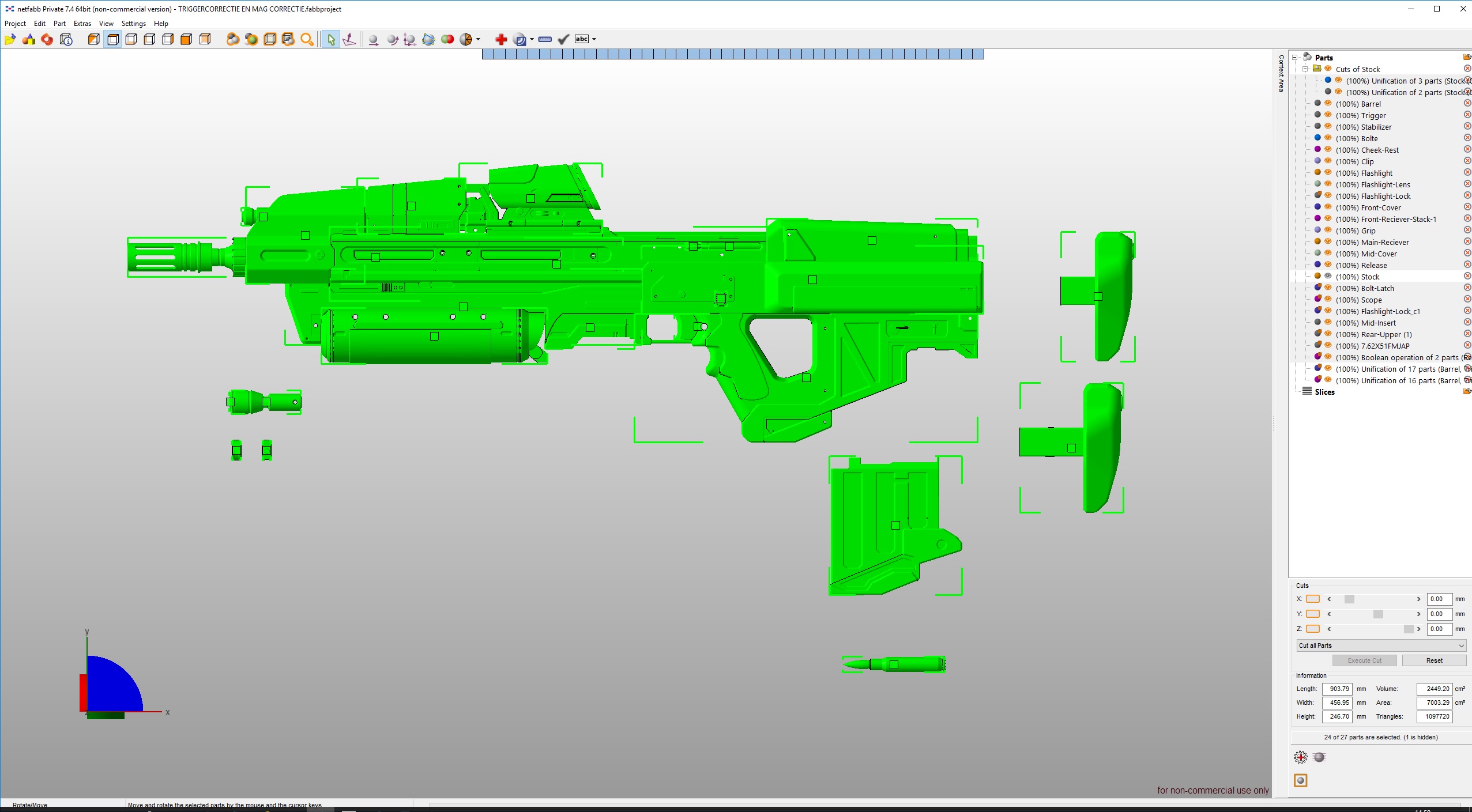This screenshot has height=812, width=1472.
Task: Show the hidden Stock part eye icon
Action: click(x=1328, y=277)
